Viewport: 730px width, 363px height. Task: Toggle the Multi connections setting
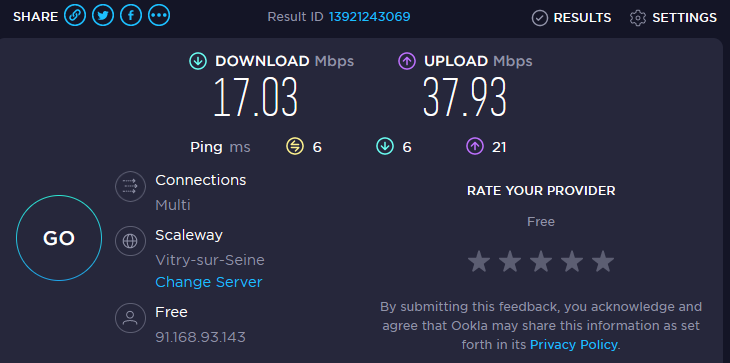pyautogui.click(x=173, y=205)
